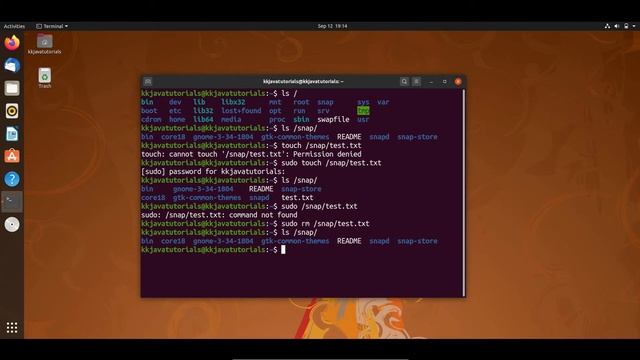Close the terminal window
This screenshot has height=360, width=640.
pos(458,82)
